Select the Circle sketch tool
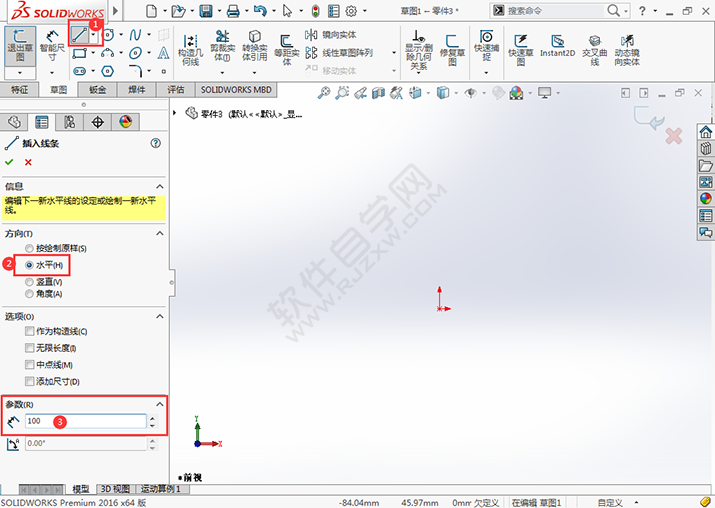Screen dimensions: 715x508 click(109, 35)
